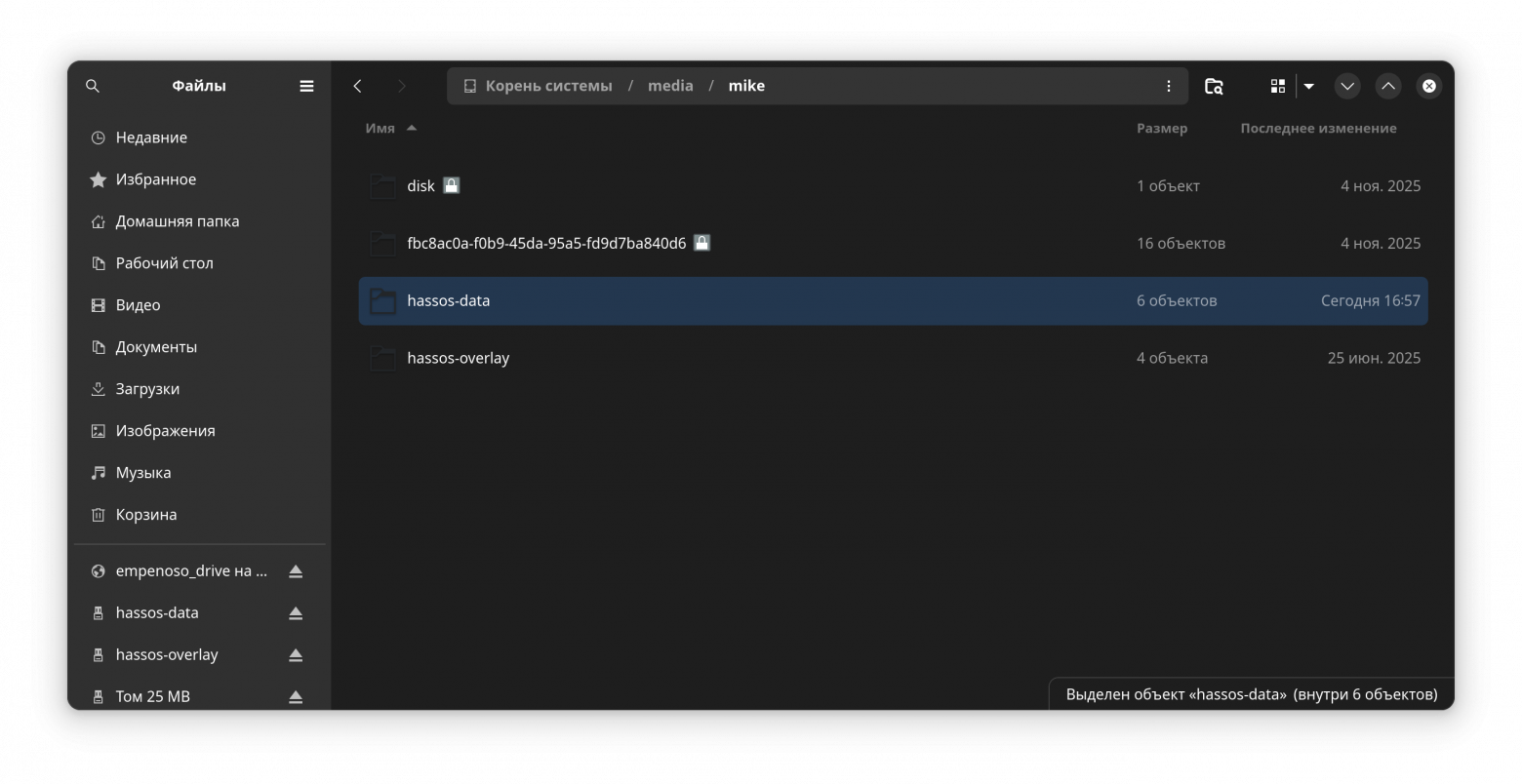
Task: Open Корзина from the sidebar
Action: (146, 514)
